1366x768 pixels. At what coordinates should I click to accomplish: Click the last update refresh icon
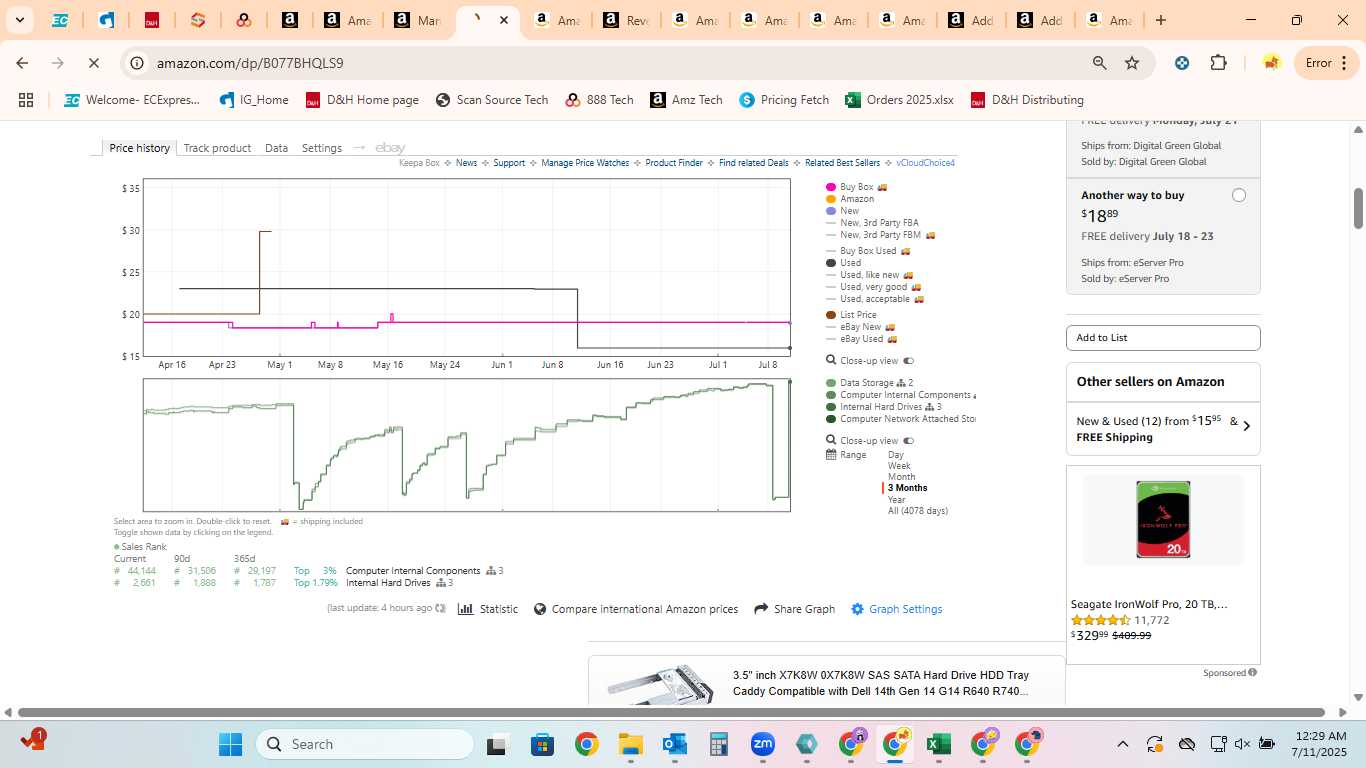441,609
